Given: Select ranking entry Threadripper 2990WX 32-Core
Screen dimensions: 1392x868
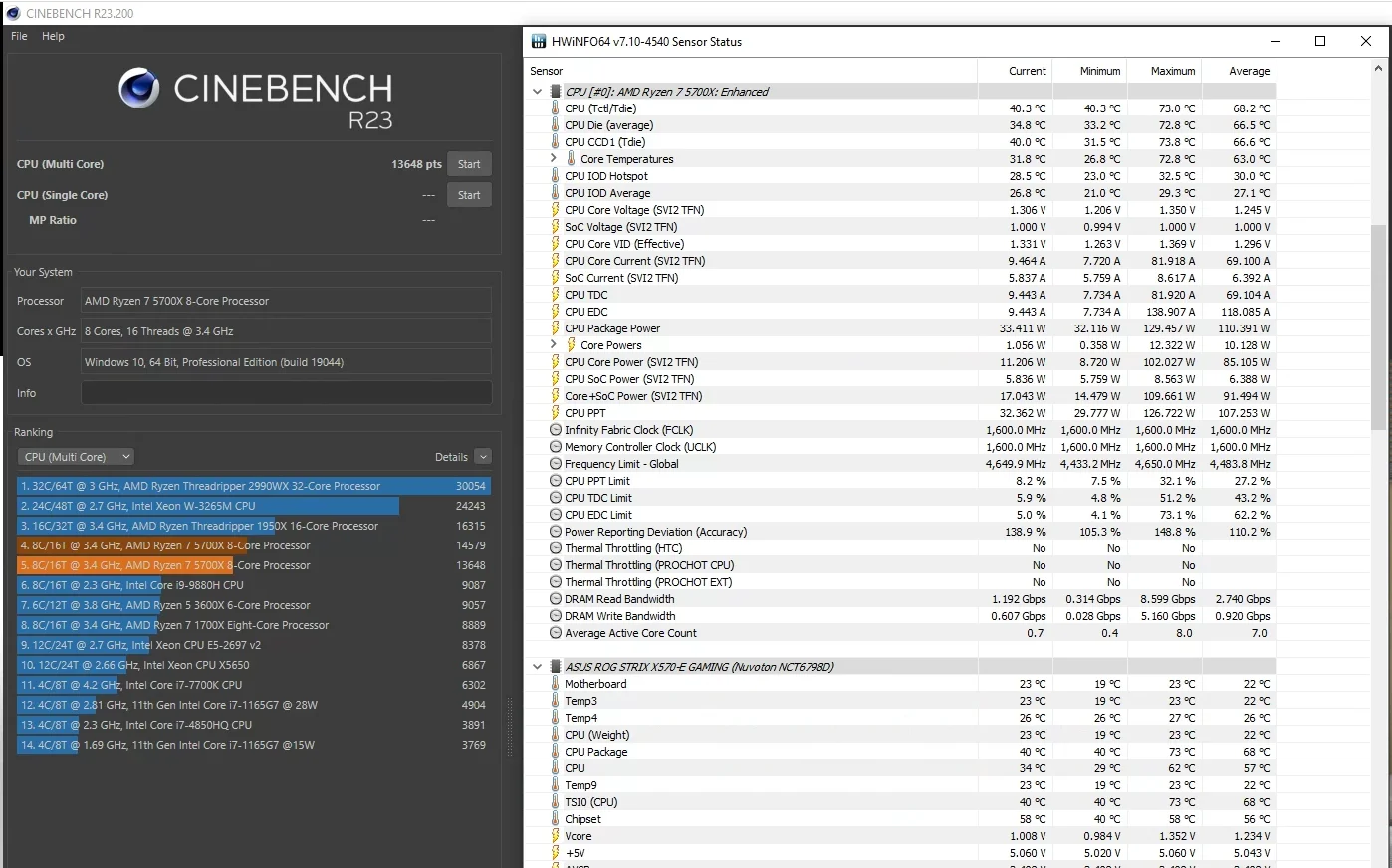Looking at the screenshot, I should 254,486.
